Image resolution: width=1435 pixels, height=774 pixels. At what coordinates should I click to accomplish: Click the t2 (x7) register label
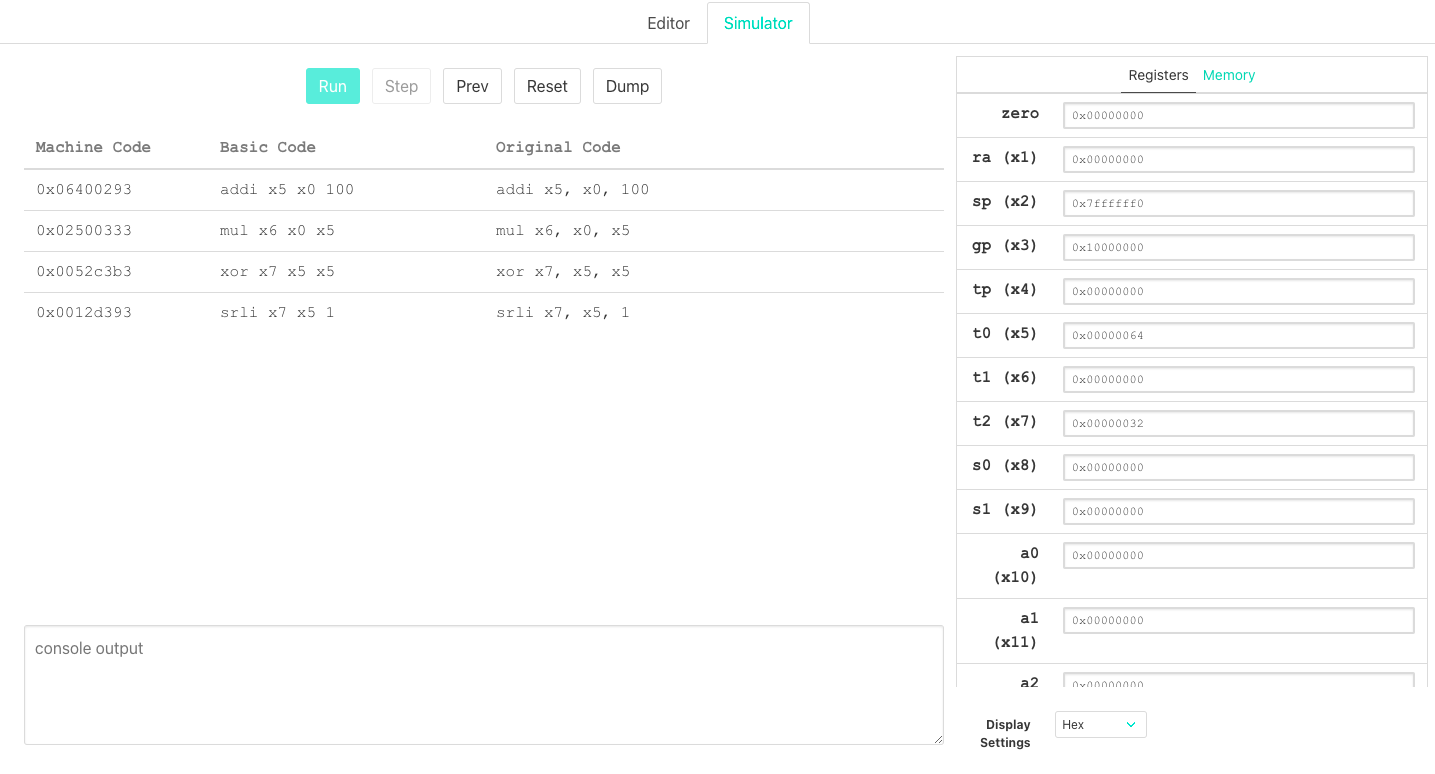click(x=1005, y=422)
